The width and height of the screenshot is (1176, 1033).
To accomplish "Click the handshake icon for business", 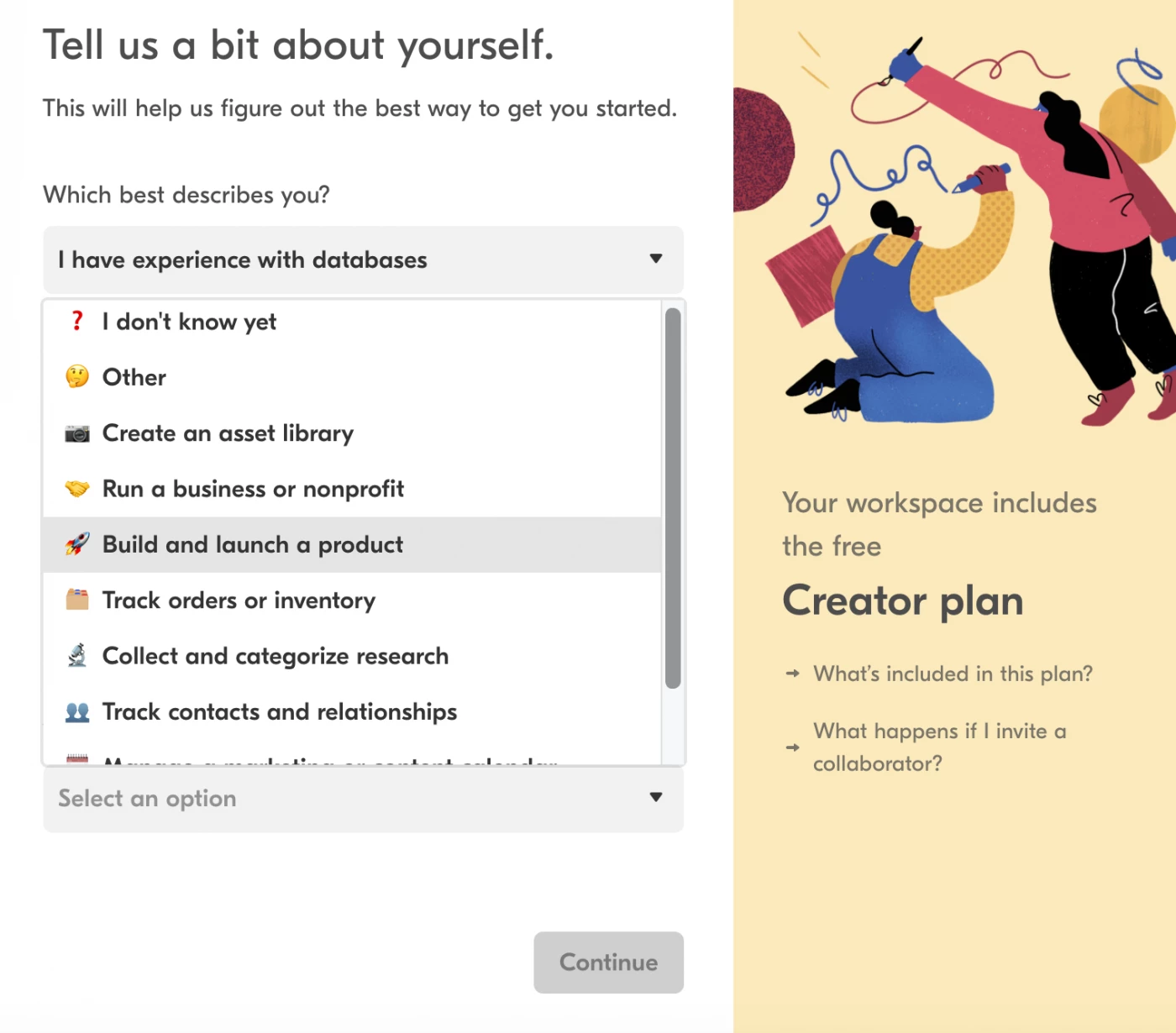I will [77, 489].
